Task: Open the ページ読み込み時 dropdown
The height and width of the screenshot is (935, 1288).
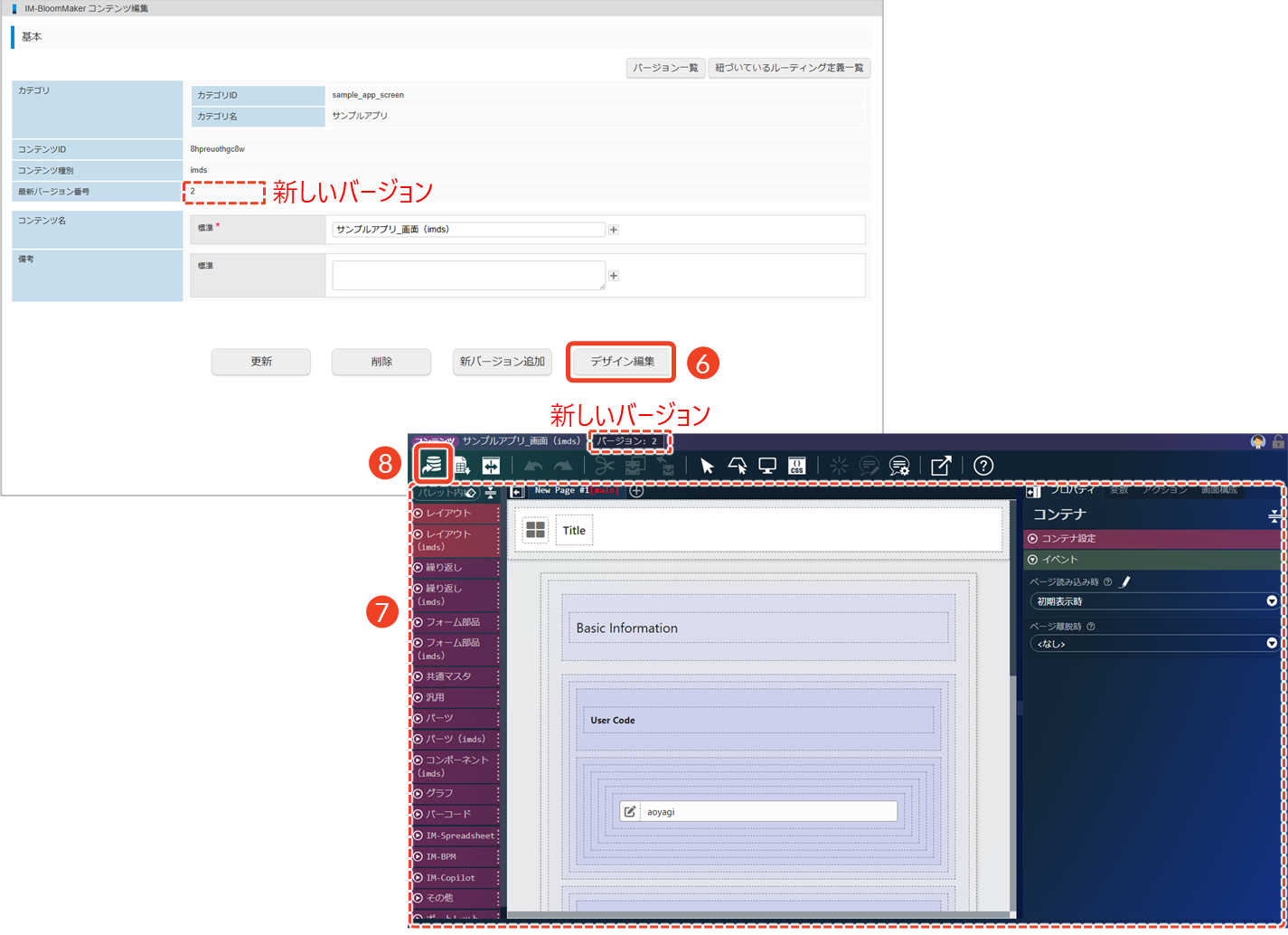Action: pos(1154,601)
